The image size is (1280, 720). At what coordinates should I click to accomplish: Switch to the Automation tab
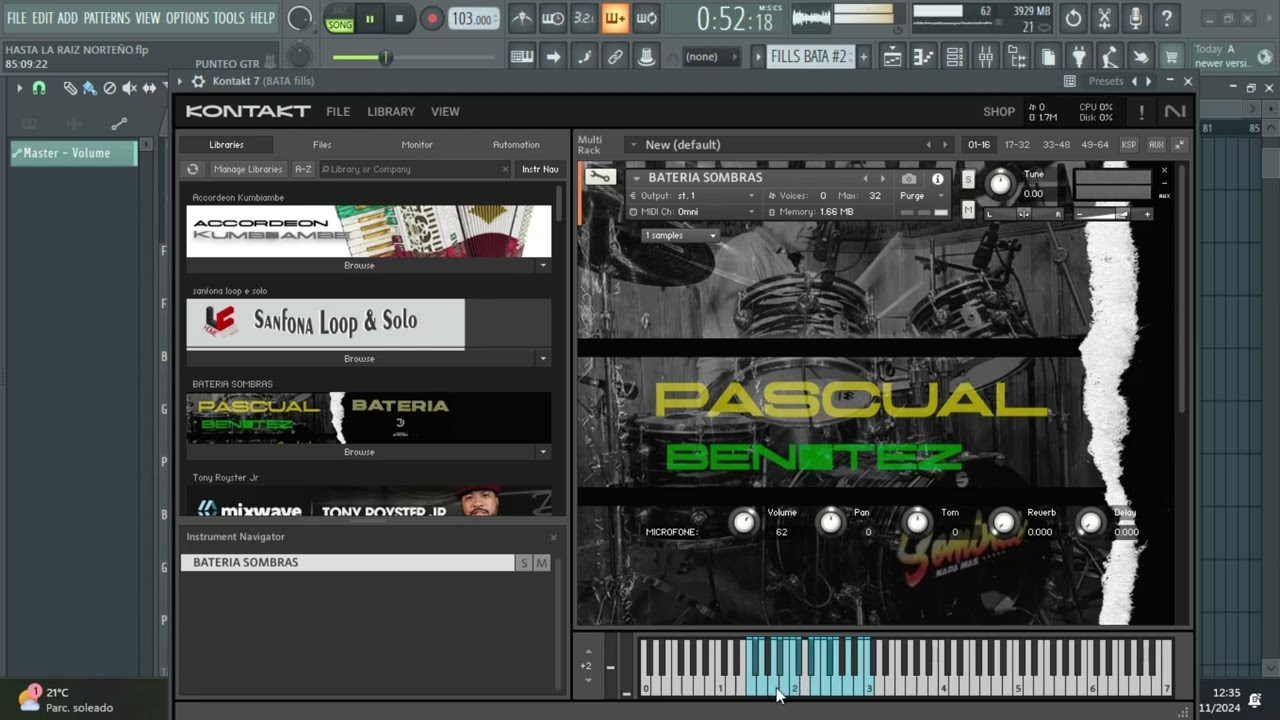516,145
